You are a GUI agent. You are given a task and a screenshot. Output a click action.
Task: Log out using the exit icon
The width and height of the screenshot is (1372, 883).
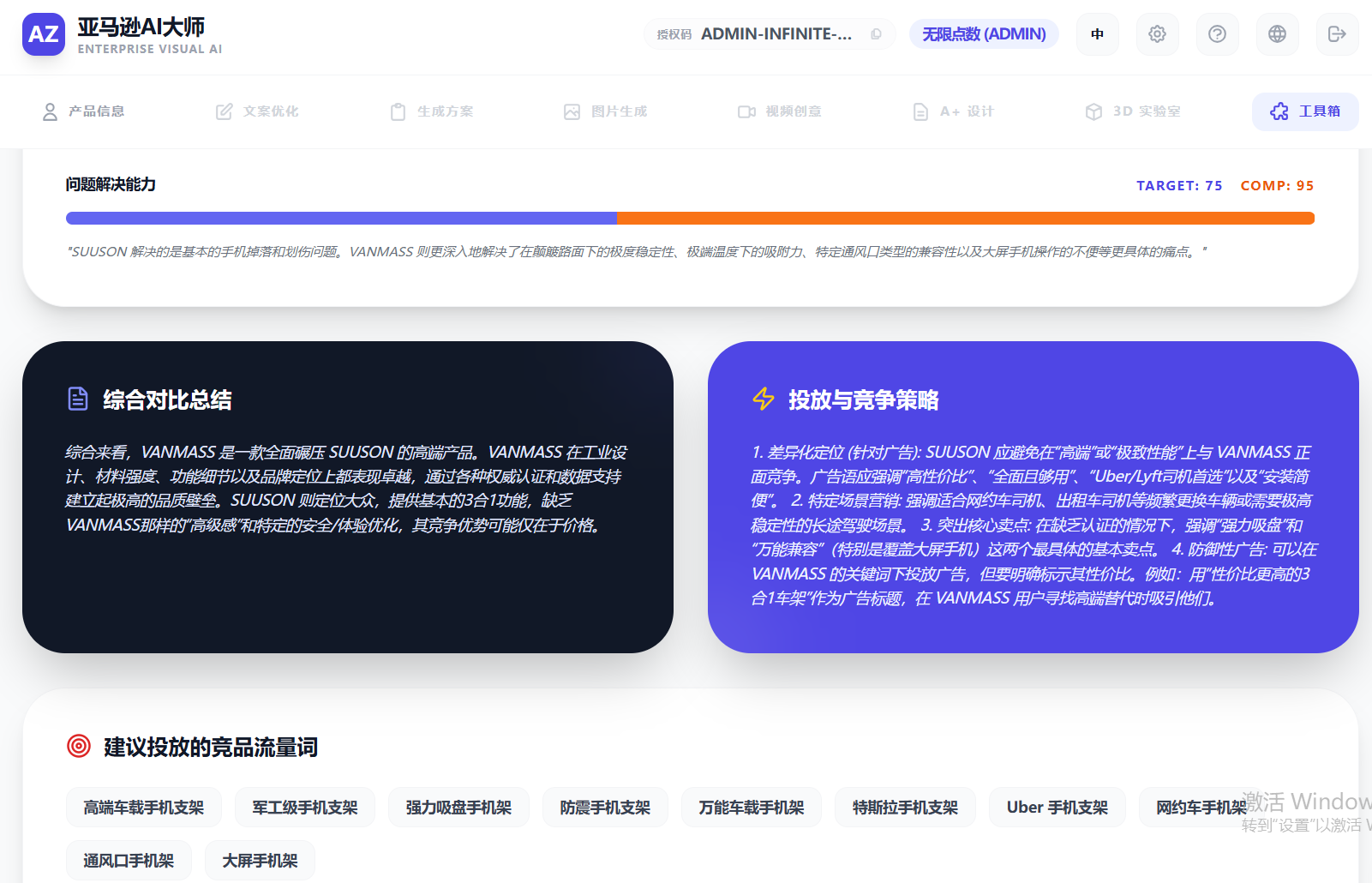(1337, 34)
